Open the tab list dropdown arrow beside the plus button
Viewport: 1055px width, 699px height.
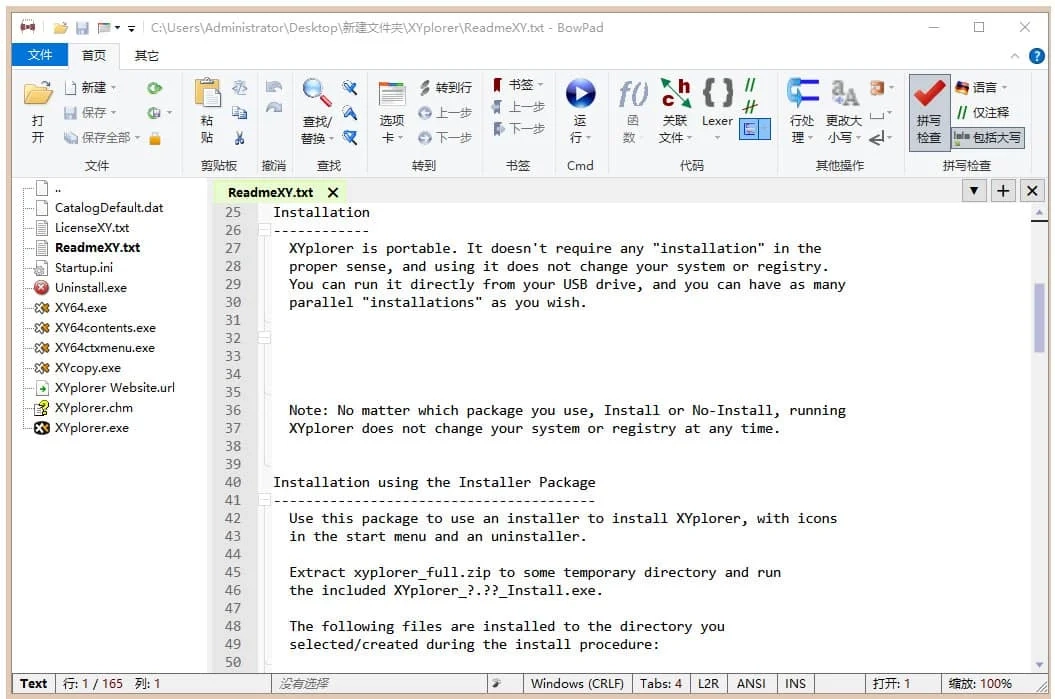[x=974, y=191]
